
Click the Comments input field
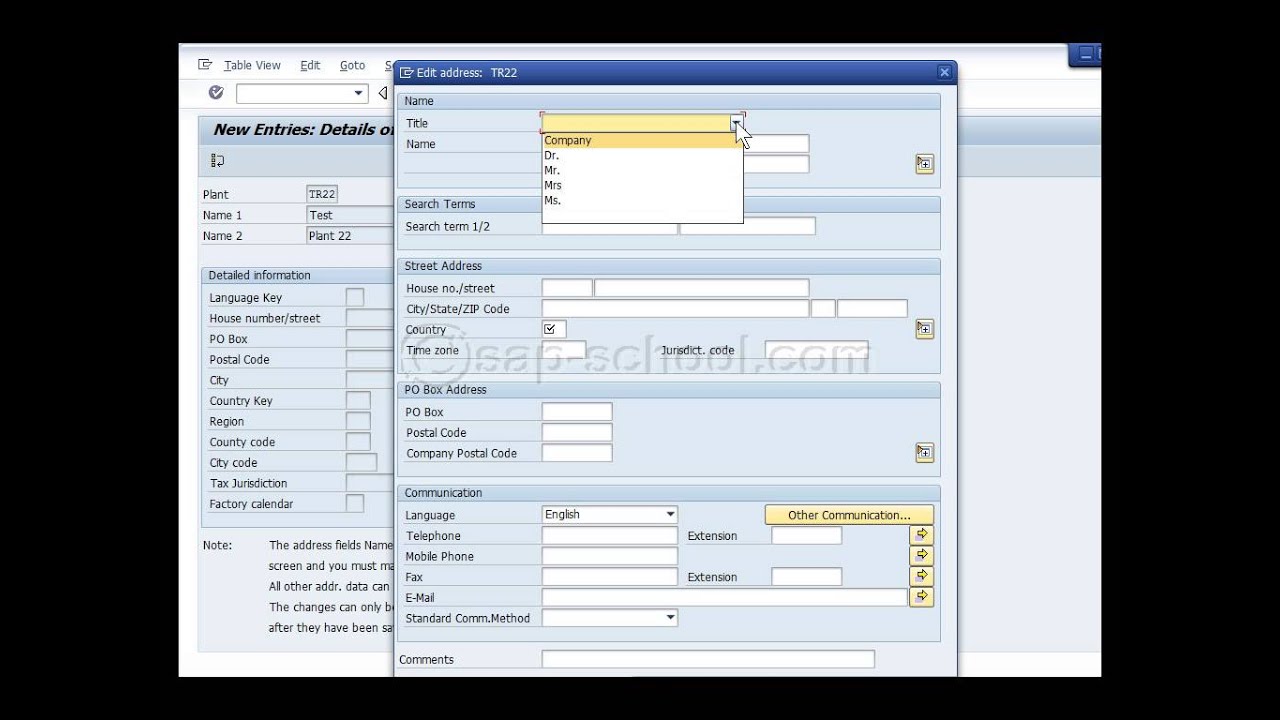coord(708,659)
